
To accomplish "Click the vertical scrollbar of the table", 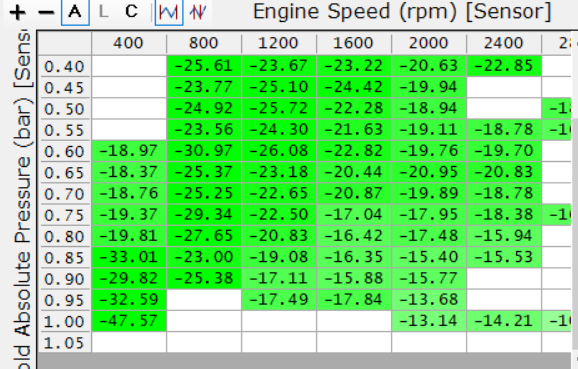I will tap(574, 199).
